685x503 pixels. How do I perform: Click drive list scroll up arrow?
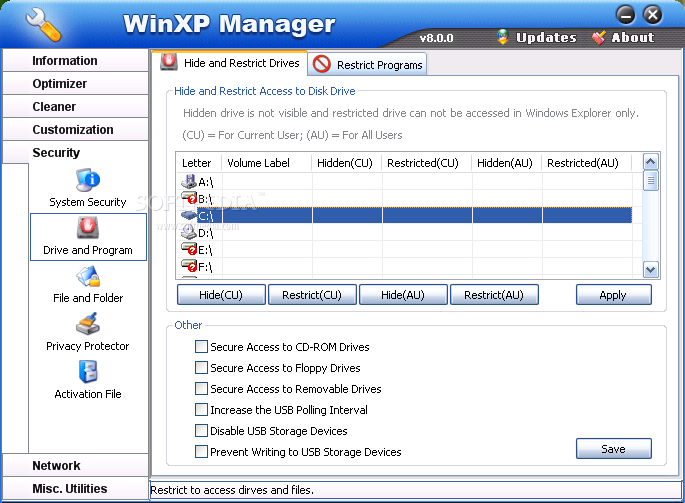click(650, 162)
